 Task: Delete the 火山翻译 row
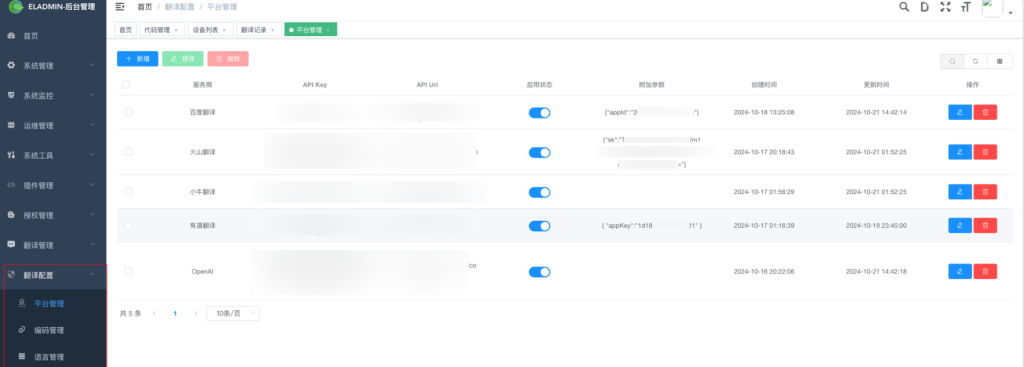[985, 152]
